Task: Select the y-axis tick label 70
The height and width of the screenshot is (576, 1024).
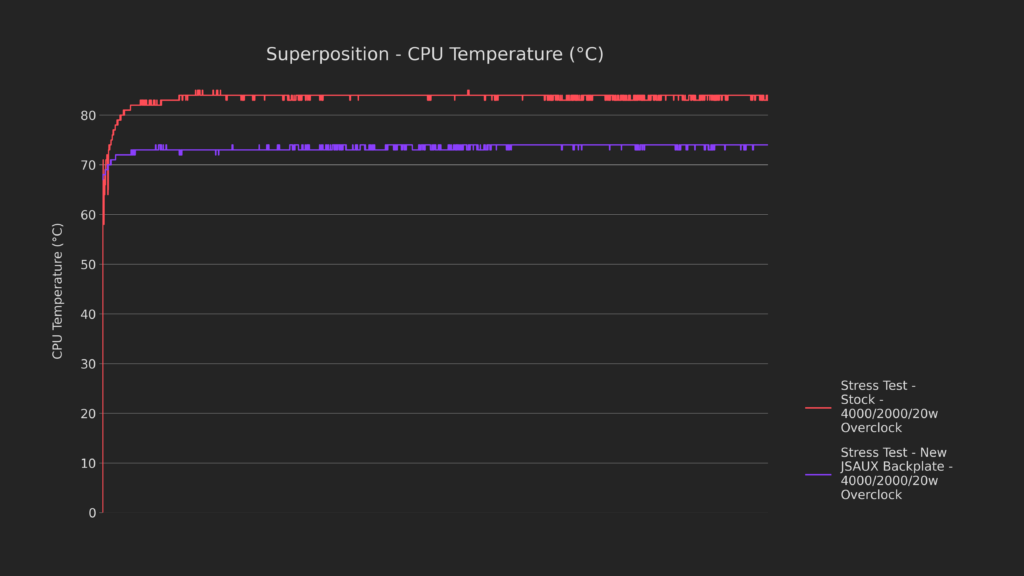Action: (88, 165)
